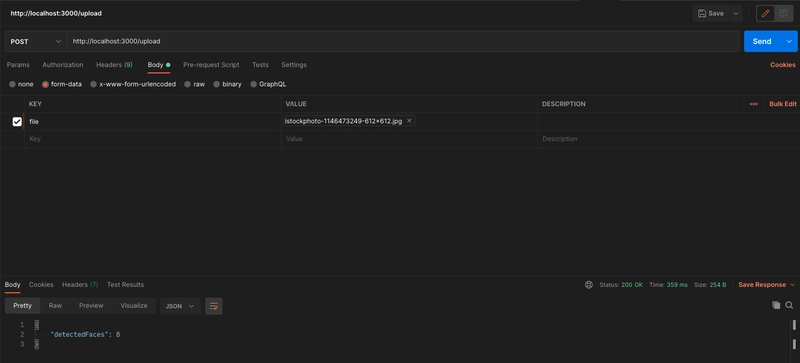Click the floppy disk Save button
This screenshot has height=363, width=800.
pos(711,14)
